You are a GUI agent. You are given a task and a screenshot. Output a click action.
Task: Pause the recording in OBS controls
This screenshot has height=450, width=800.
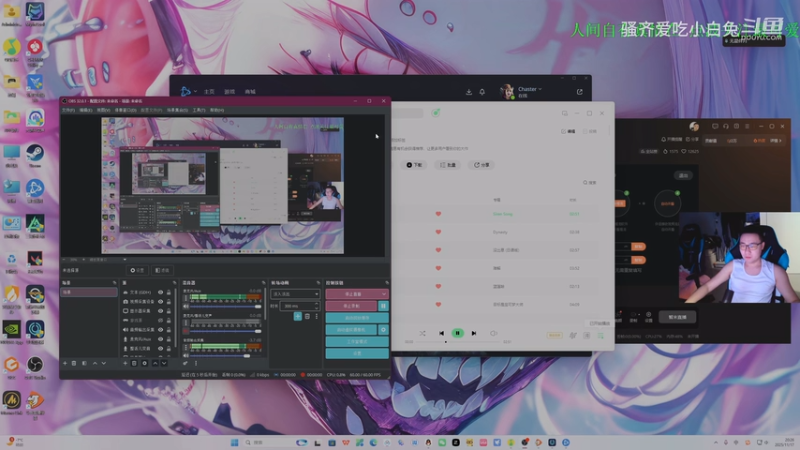[383, 306]
